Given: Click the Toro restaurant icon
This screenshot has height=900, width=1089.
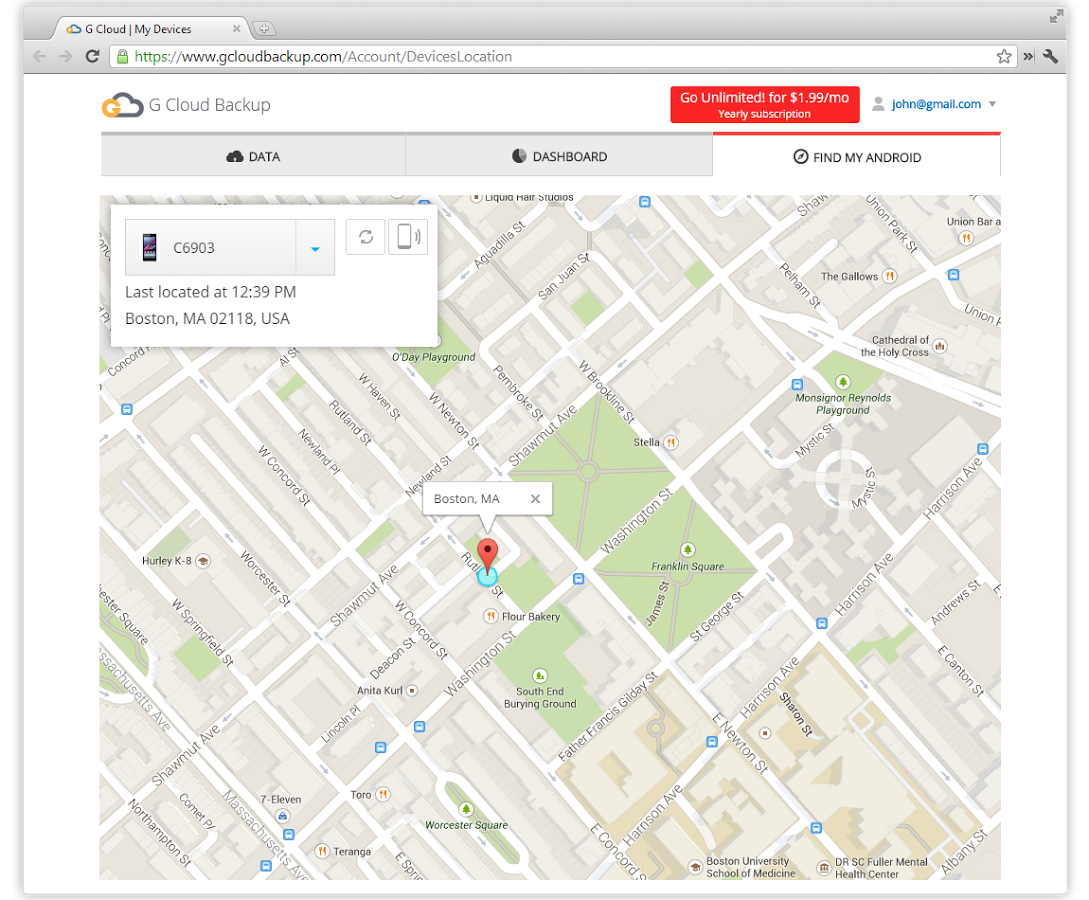Looking at the screenshot, I should pyautogui.click(x=383, y=794).
